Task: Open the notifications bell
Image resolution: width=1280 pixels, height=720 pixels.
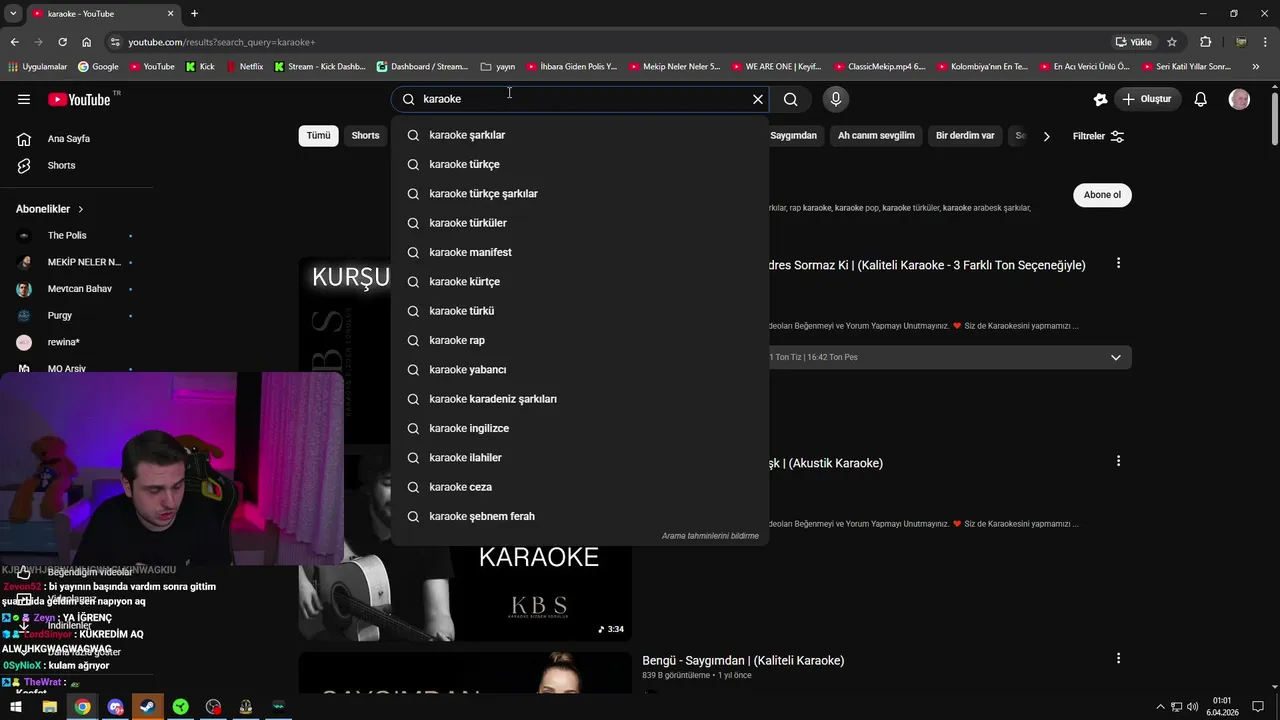Action: [x=1201, y=99]
